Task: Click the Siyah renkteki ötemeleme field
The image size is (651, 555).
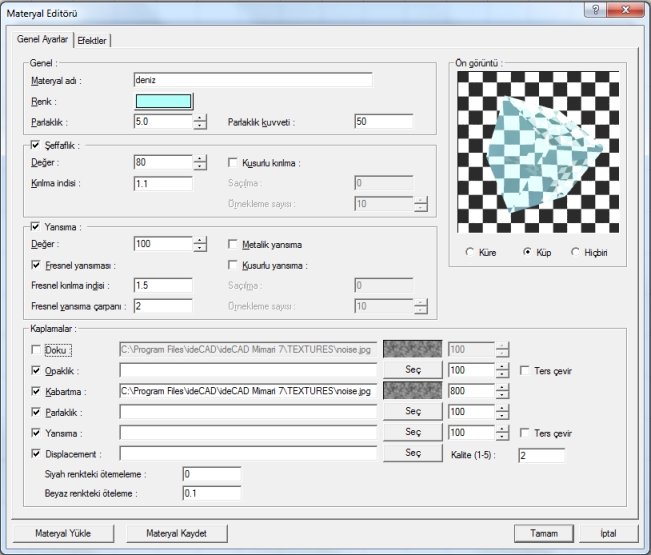Action: coord(212,474)
